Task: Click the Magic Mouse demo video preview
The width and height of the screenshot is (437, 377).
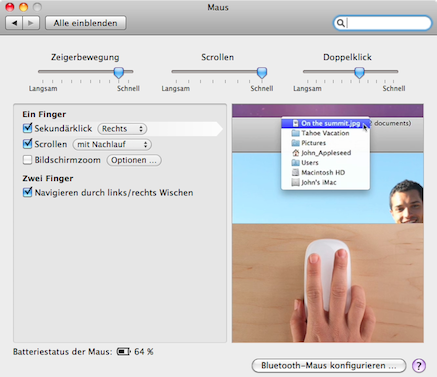Action: 328,223
